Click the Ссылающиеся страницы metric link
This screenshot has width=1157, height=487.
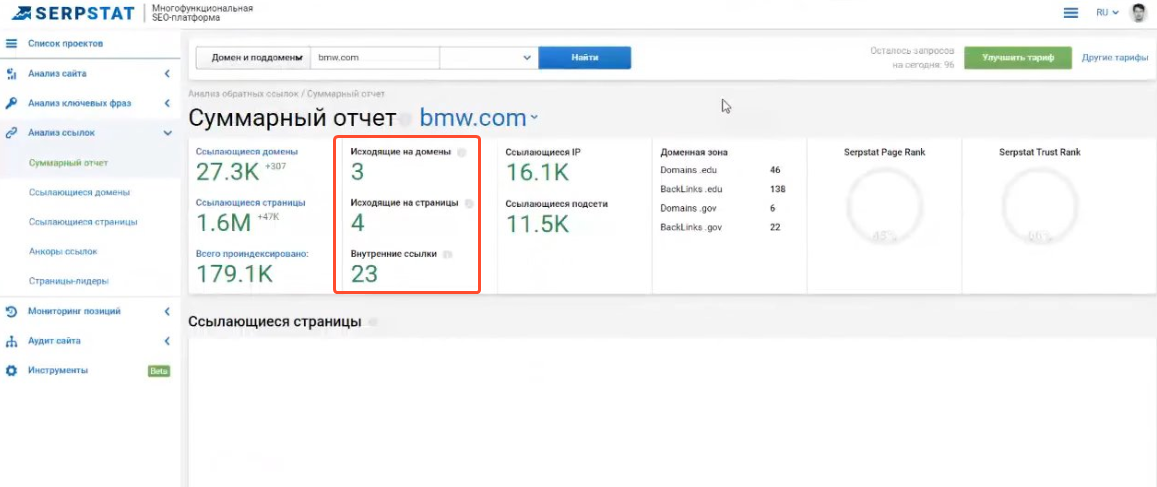click(x=250, y=202)
